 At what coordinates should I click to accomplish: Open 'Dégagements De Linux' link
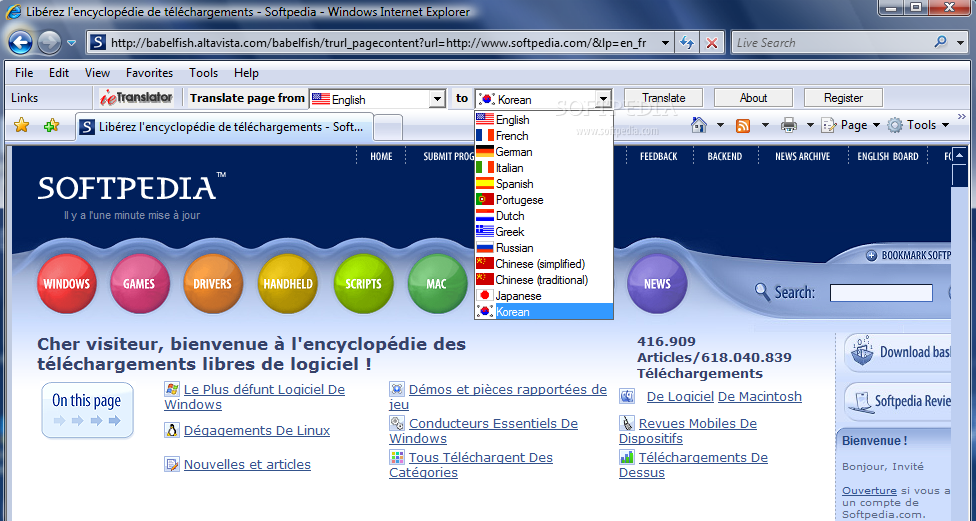tap(257, 430)
